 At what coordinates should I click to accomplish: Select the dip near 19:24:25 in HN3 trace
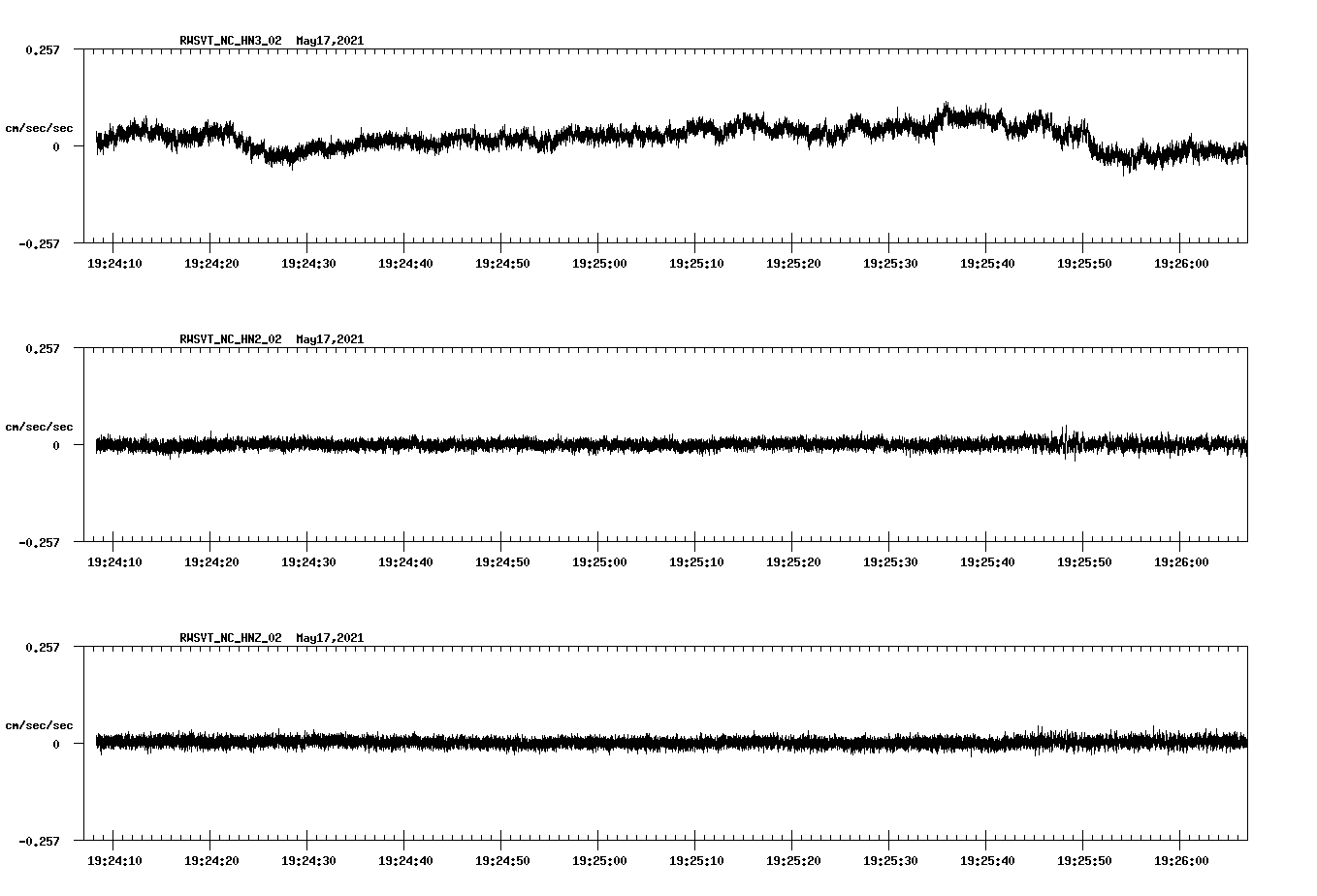[272, 158]
